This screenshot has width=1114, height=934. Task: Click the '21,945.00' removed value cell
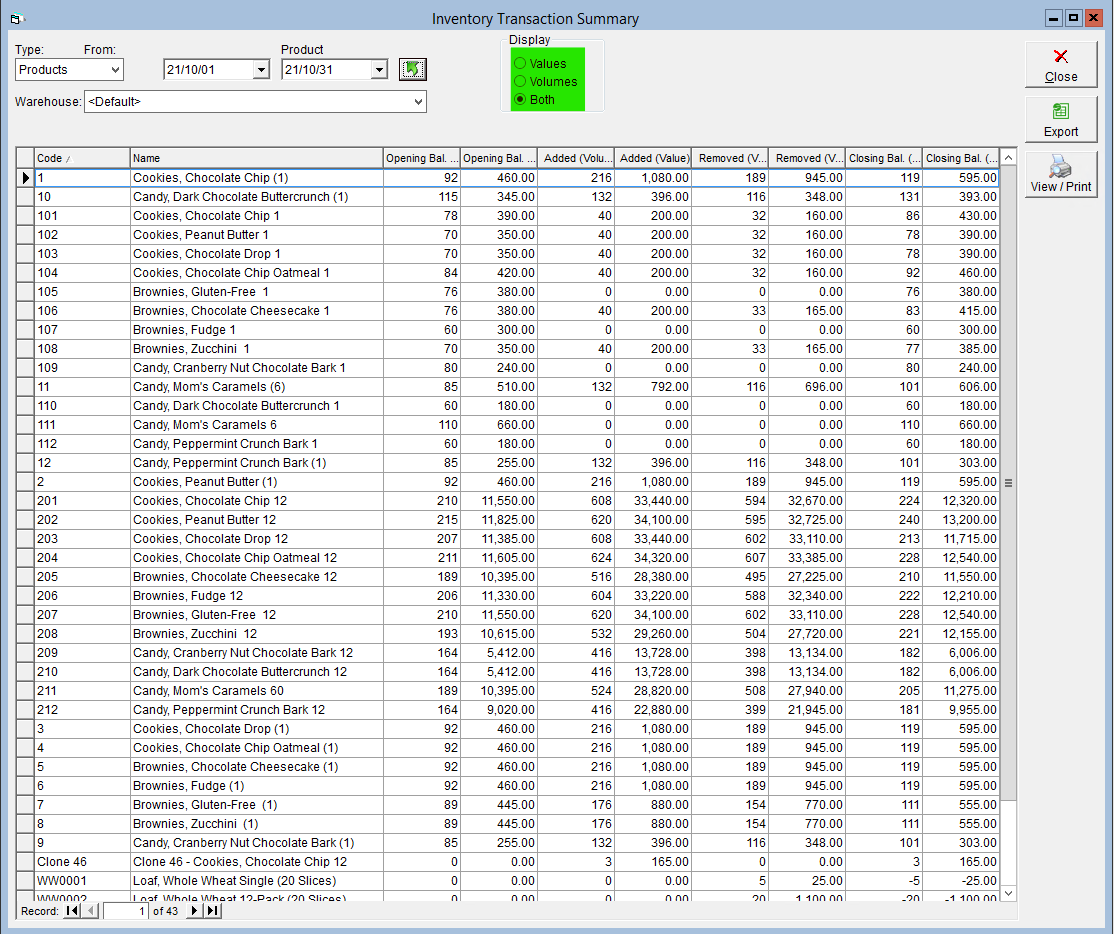807,710
